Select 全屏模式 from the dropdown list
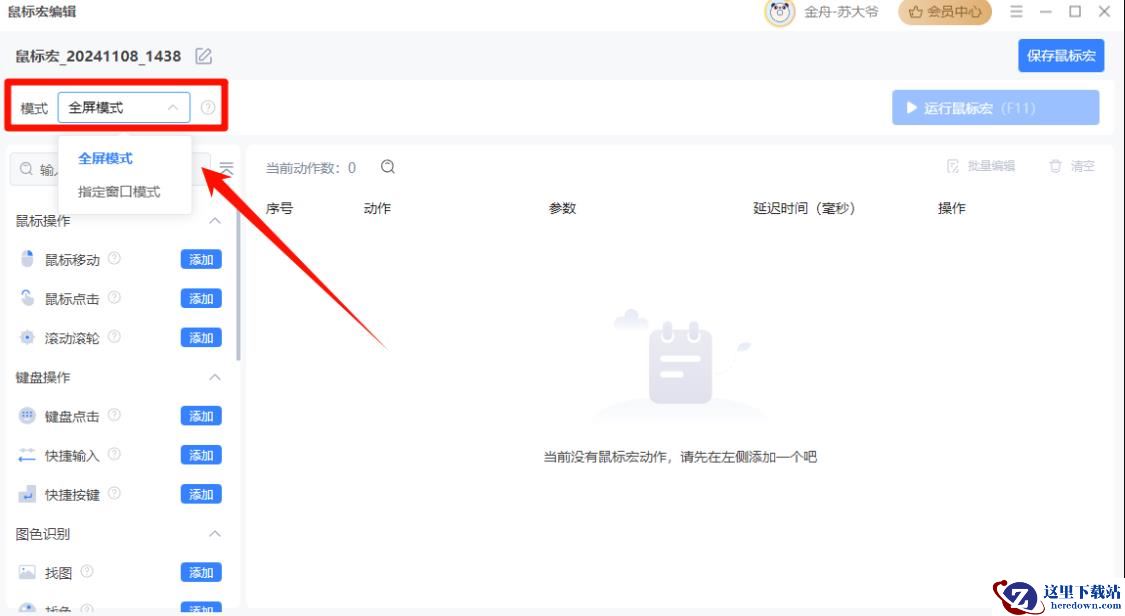The width and height of the screenshot is (1125, 616). coord(106,158)
